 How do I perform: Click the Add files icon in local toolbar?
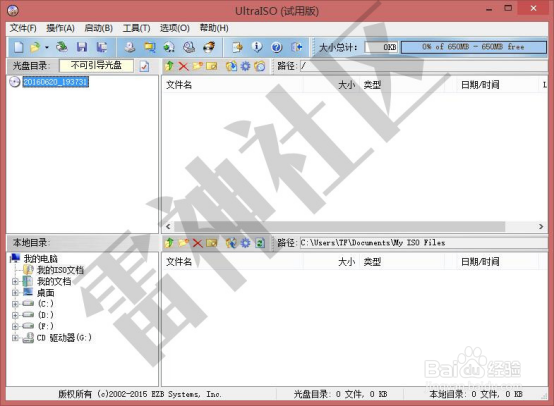pos(231,243)
